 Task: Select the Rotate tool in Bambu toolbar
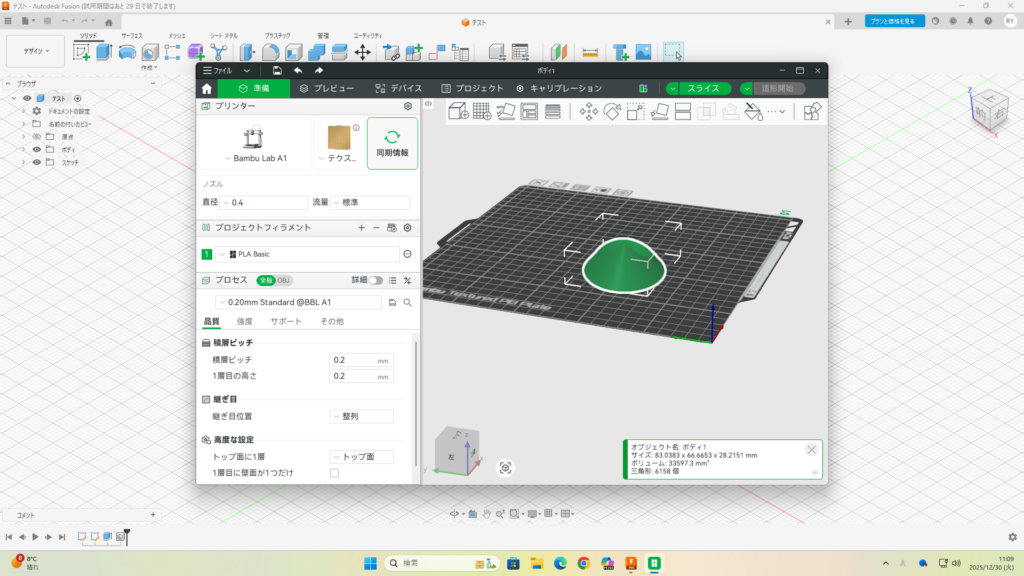tap(612, 112)
